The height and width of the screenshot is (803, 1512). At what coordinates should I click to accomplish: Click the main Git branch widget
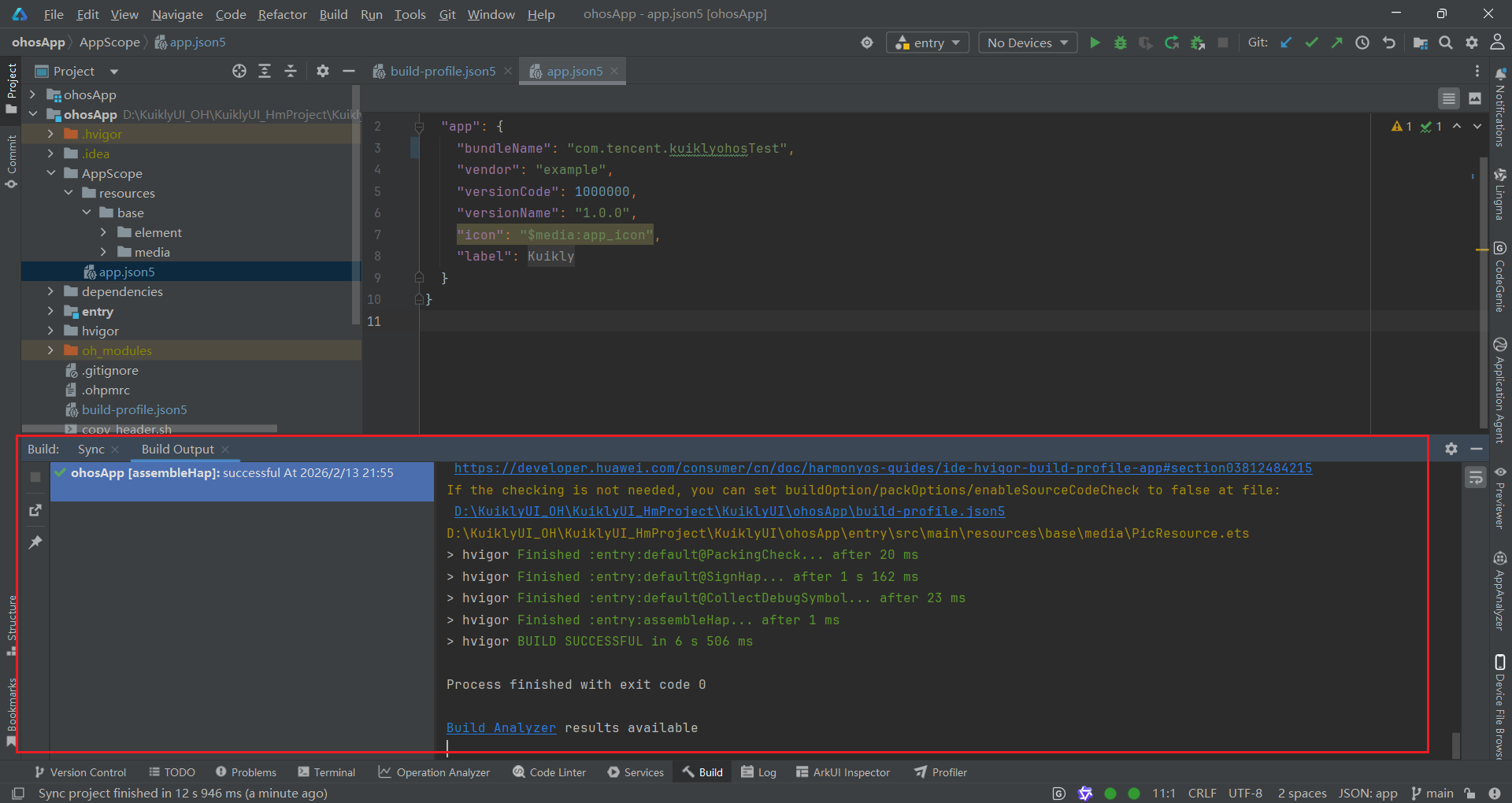coord(1432,793)
